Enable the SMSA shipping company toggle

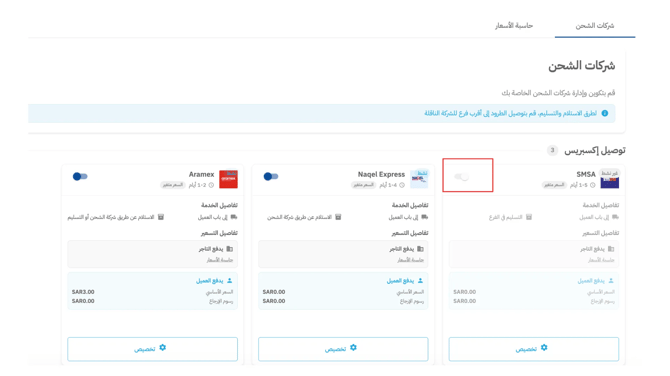pos(462,176)
